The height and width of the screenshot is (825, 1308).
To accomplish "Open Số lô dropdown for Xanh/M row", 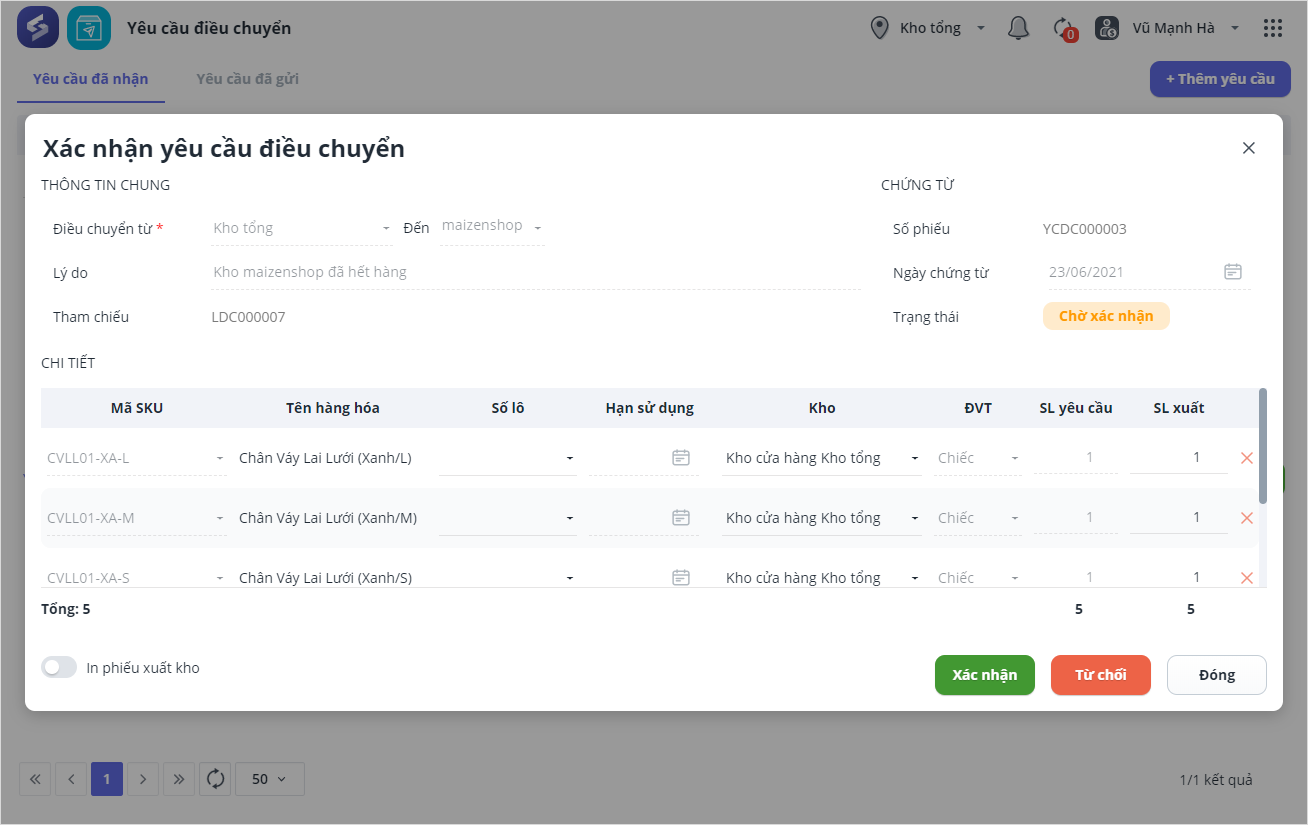I will pyautogui.click(x=570, y=519).
